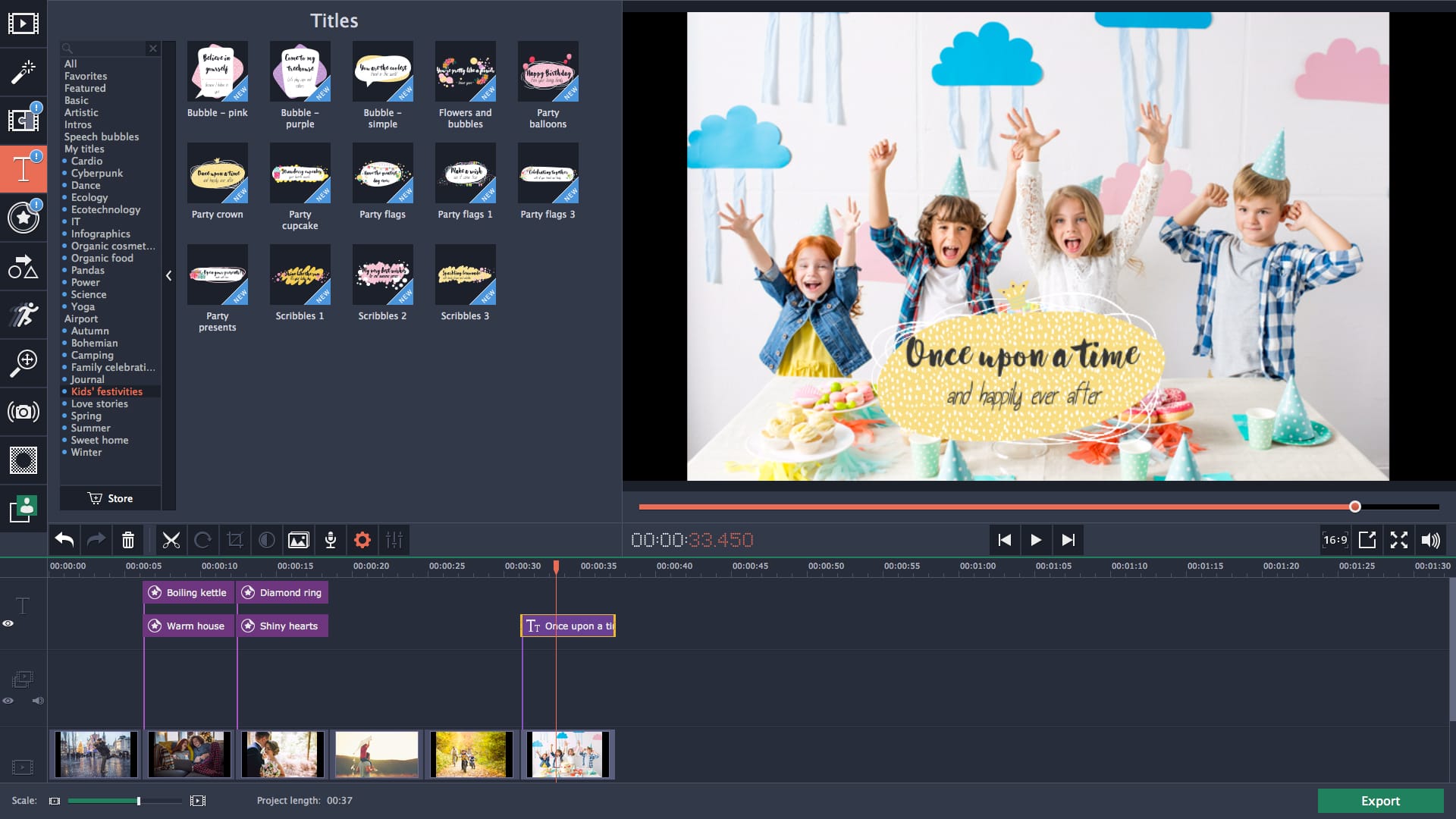This screenshot has height=819, width=1456.
Task: Click the Export button
Action: tap(1379, 801)
